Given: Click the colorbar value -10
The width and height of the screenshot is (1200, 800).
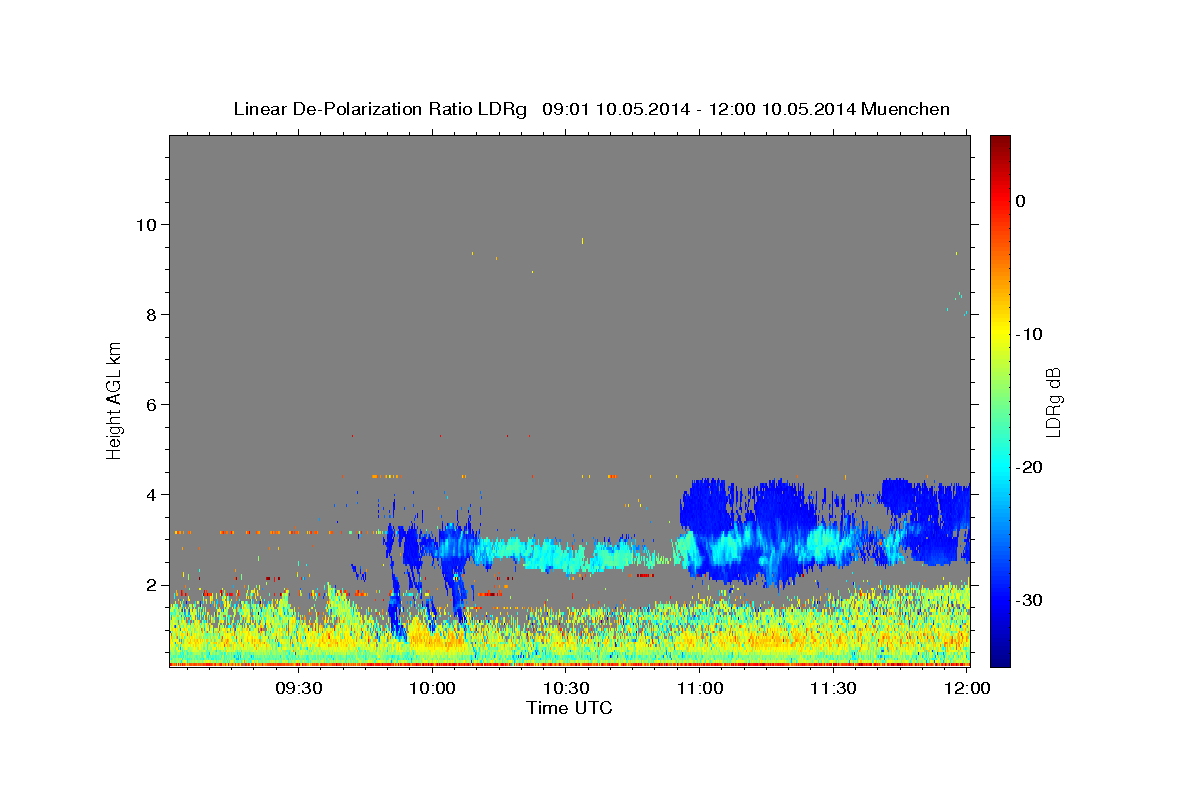Looking at the screenshot, I should 1030,334.
